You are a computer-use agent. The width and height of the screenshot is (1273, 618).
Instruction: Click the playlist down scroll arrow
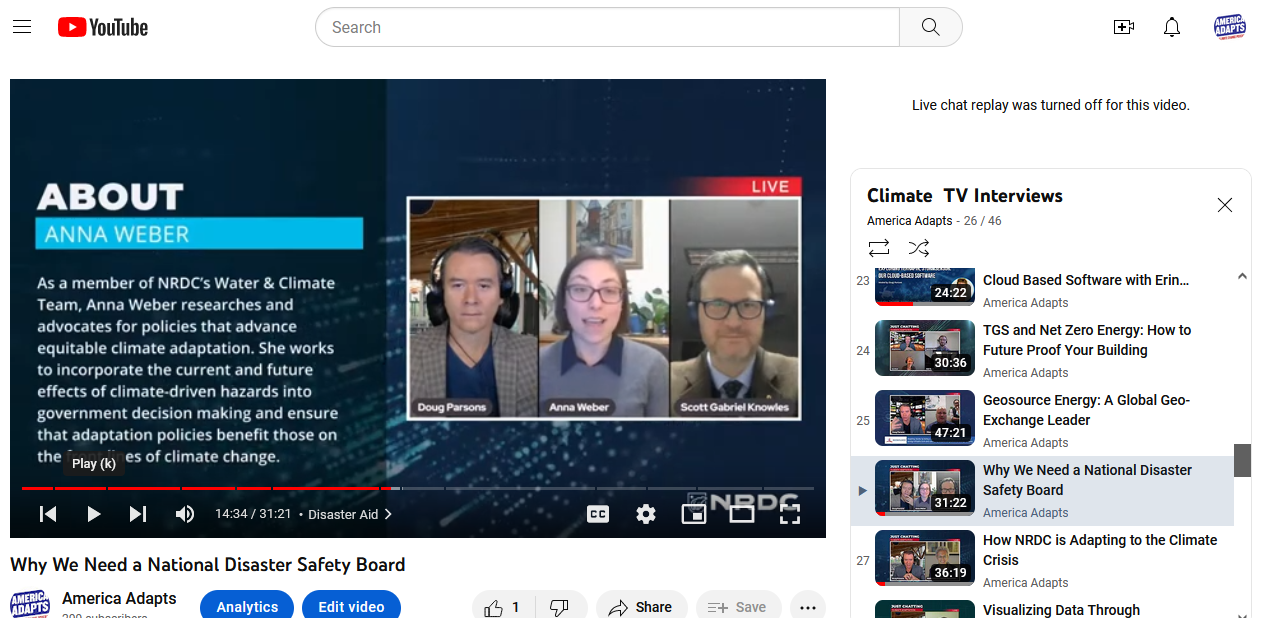pyautogui.click(x=1243, y=614)
